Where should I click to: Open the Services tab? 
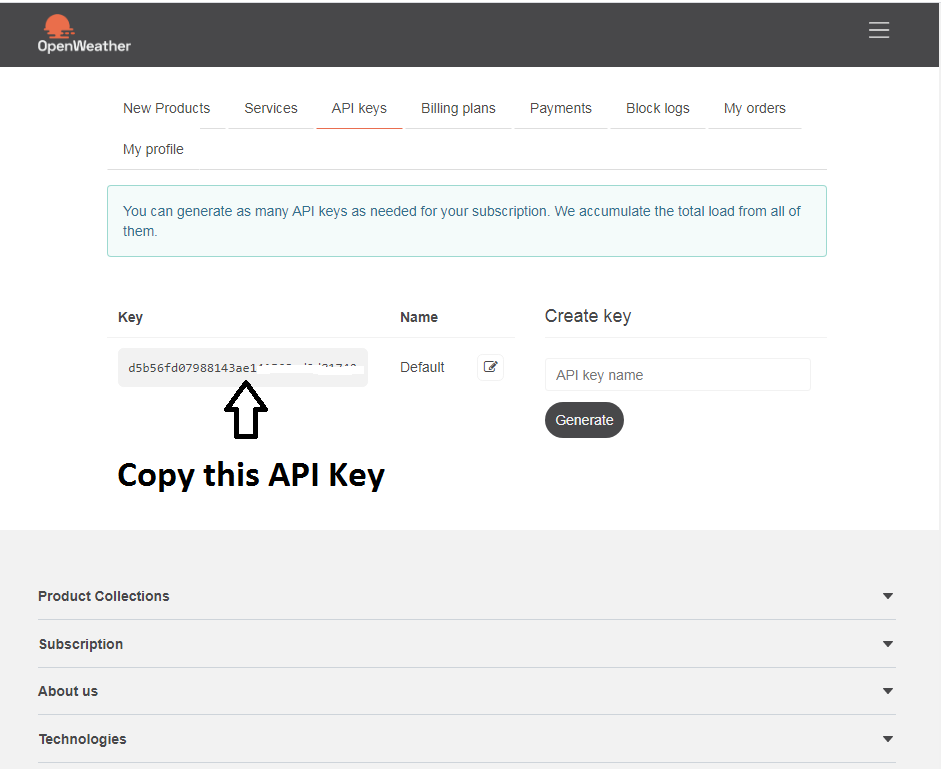click(x=271, y=108)
